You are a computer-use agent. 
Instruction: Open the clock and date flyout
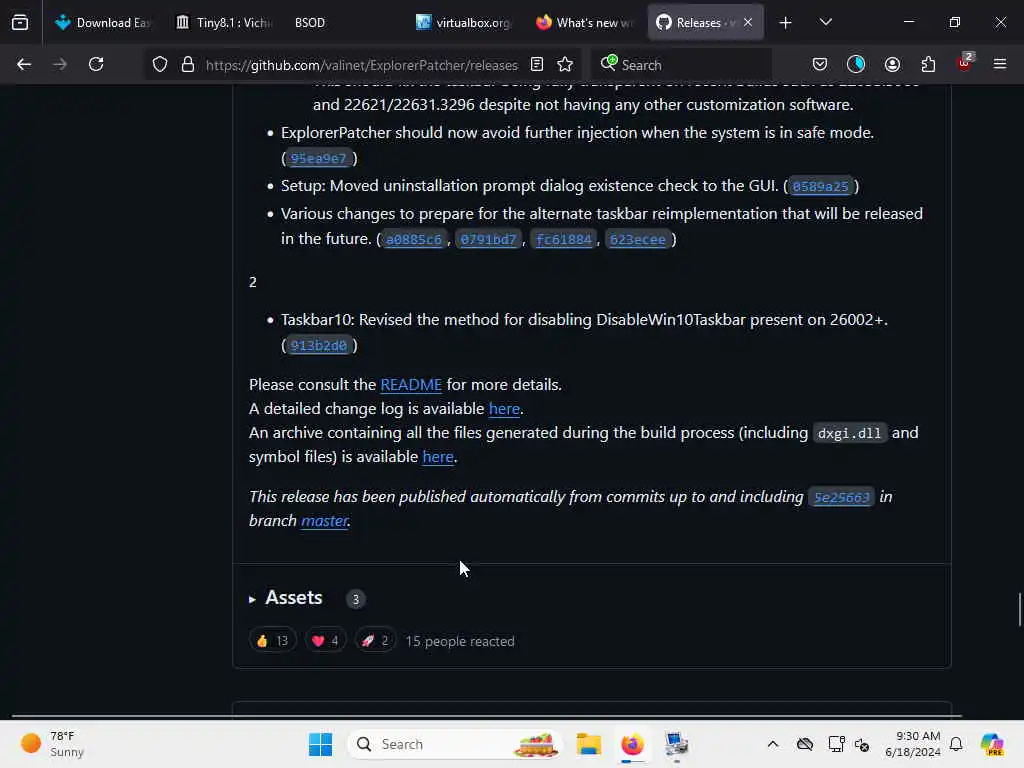click(x=913, y=744)
